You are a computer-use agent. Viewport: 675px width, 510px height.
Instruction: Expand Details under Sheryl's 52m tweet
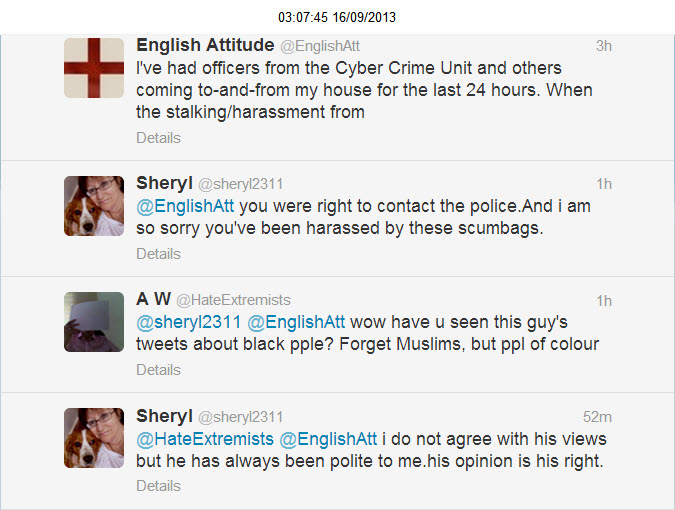click(x=159, y=486)
